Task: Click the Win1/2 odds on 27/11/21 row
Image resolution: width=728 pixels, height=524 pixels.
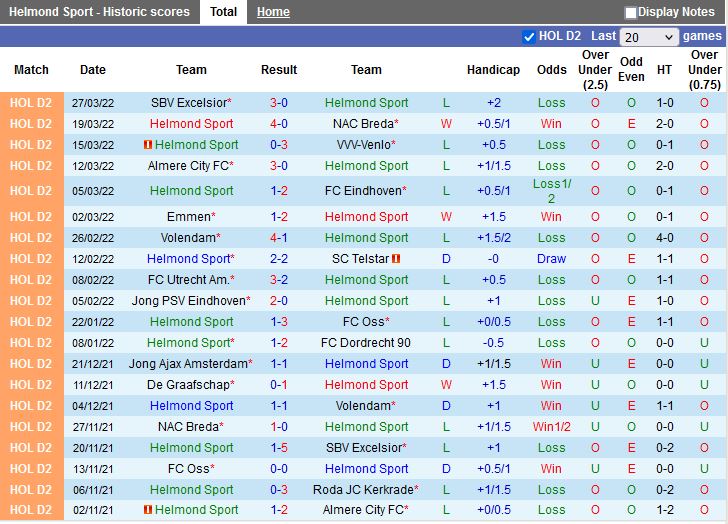Action: pos(552,427)
